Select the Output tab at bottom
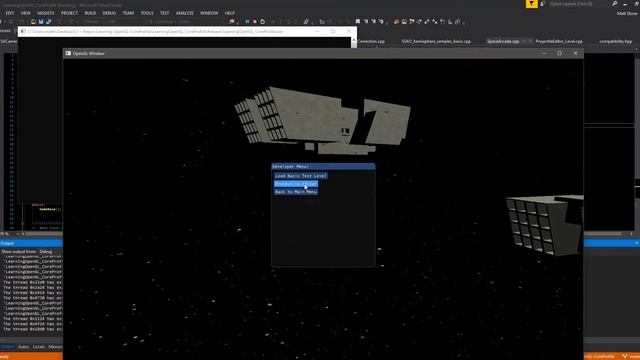This screenshot has width=640, height=360. coord(7,347)
